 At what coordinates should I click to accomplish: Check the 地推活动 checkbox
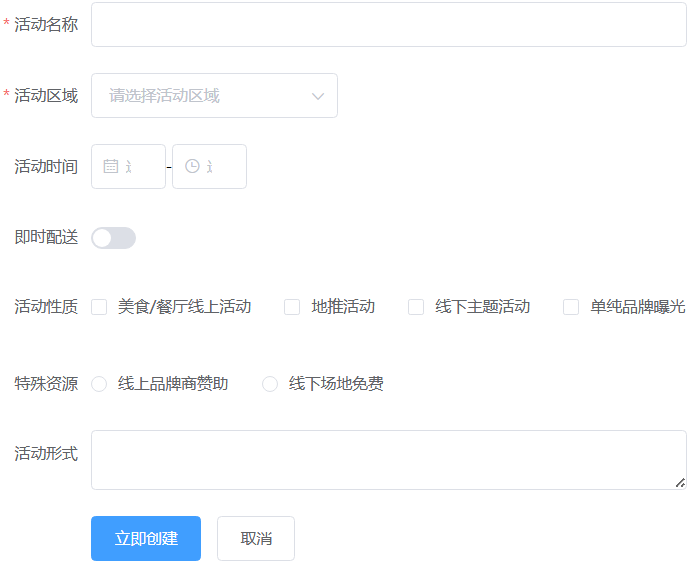(x=292, y=307)
